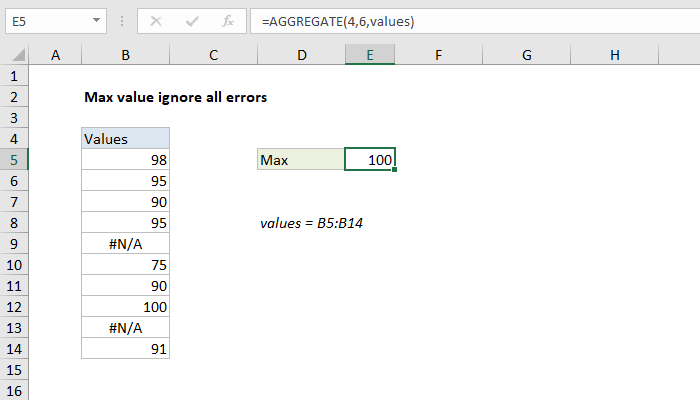Select cell B14 containing 91
The width and height of the screenshot is (700, 400).
pos(125,349)
